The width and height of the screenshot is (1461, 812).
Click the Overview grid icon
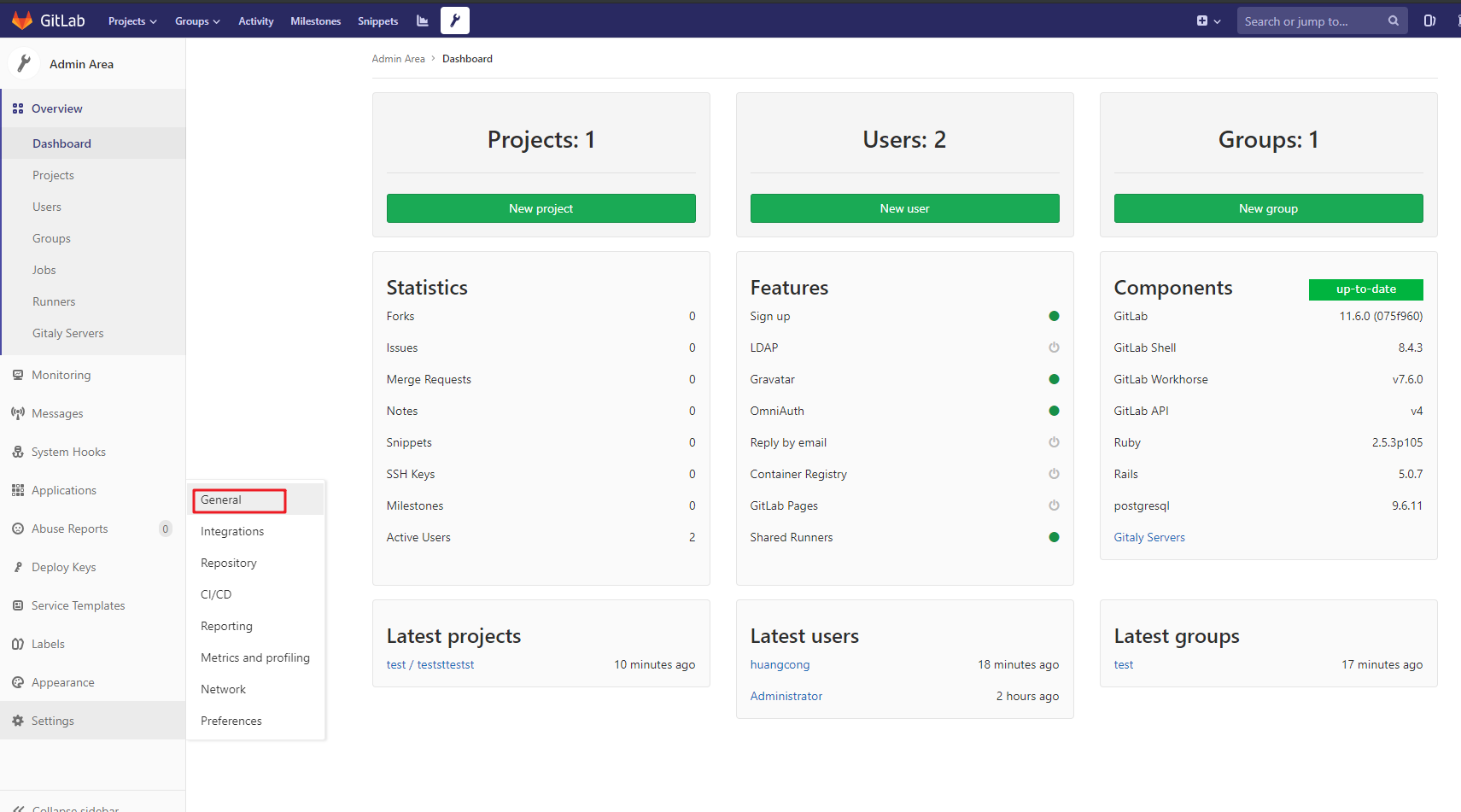pyautogui.click(x=18, y=108)
